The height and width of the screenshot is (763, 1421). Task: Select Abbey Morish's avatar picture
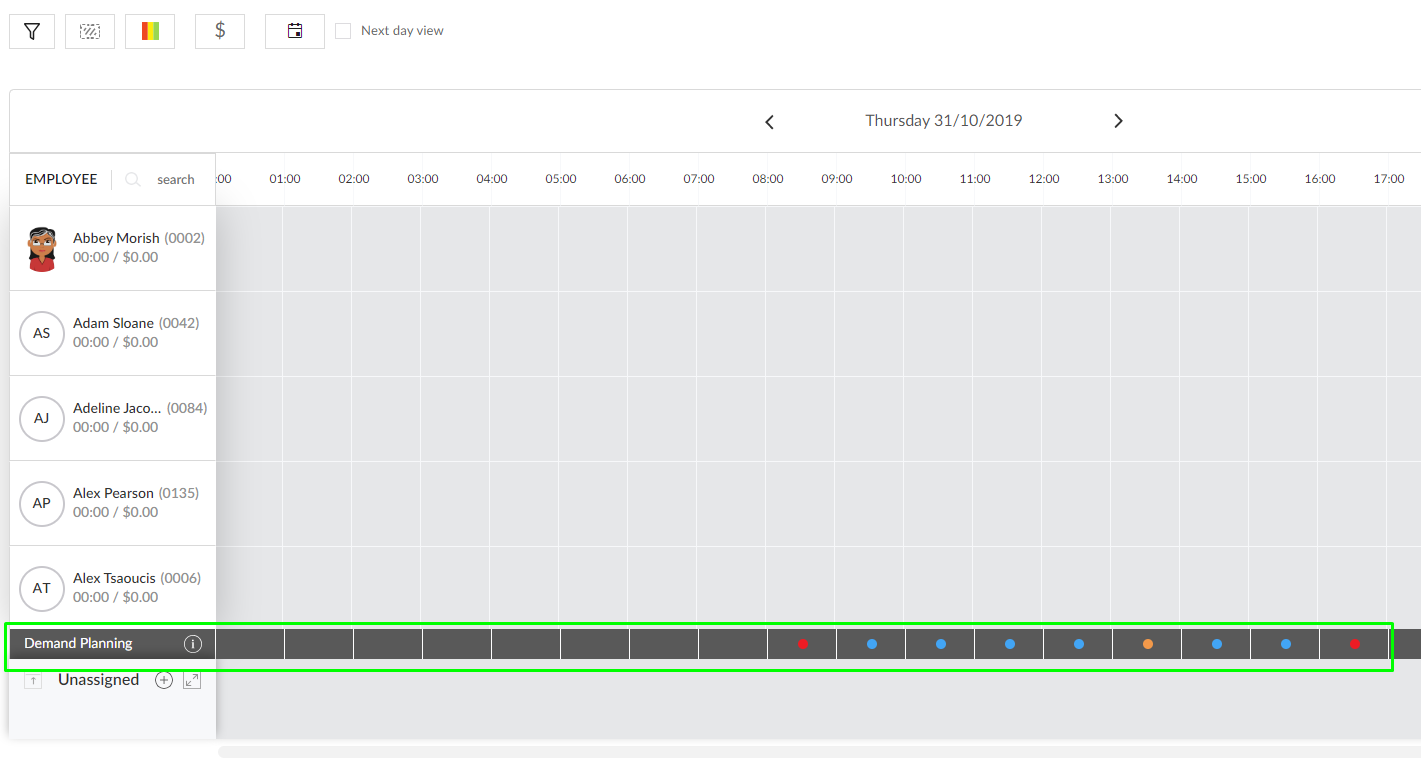pos(42,249)
